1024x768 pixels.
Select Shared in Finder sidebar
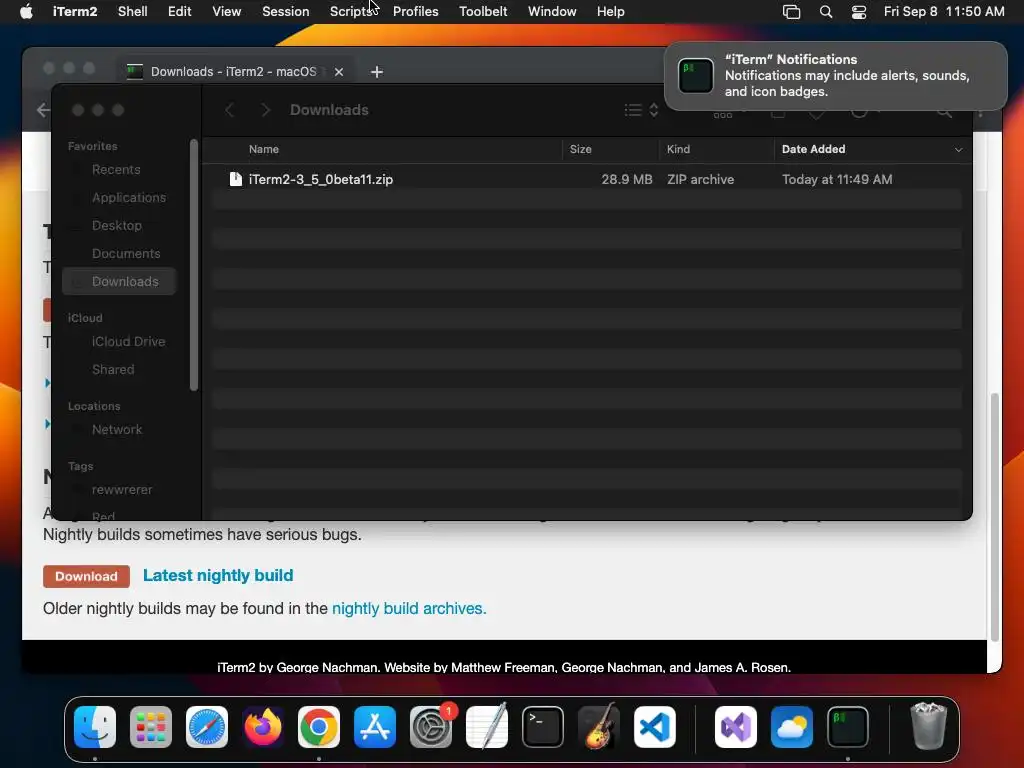113,370
